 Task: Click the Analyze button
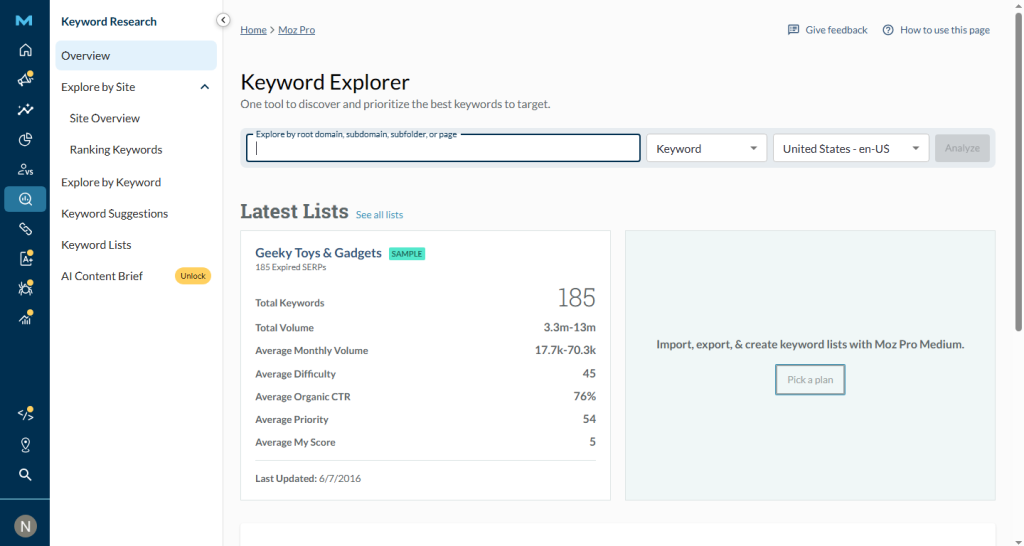(962, 148)
